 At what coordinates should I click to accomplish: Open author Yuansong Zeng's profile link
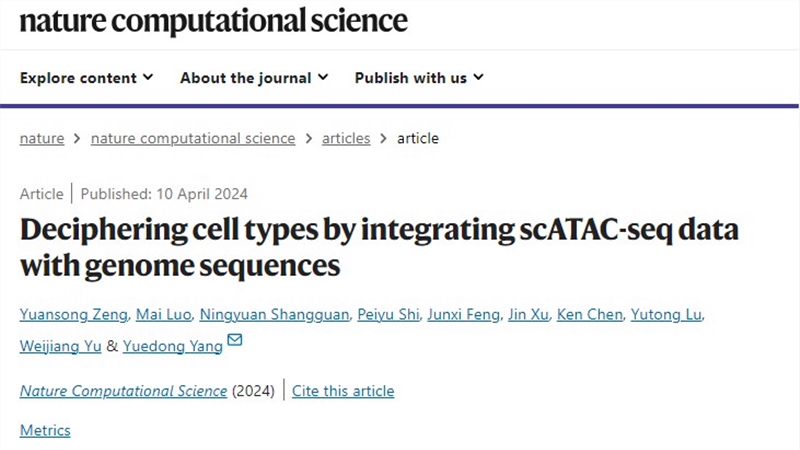(73, 315)
